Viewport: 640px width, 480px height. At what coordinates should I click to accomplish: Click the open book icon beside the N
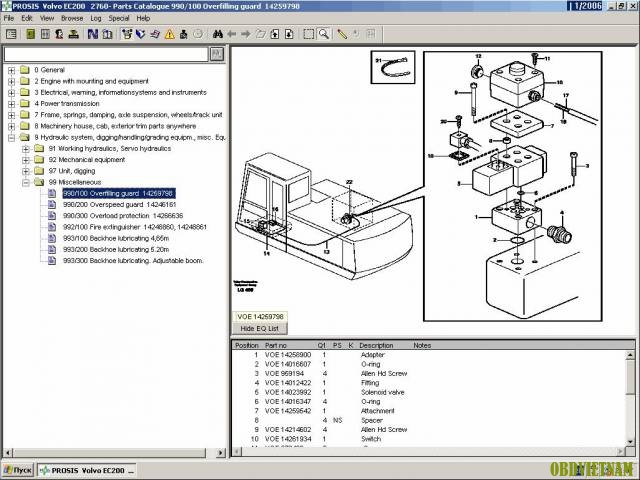[107, 34]
